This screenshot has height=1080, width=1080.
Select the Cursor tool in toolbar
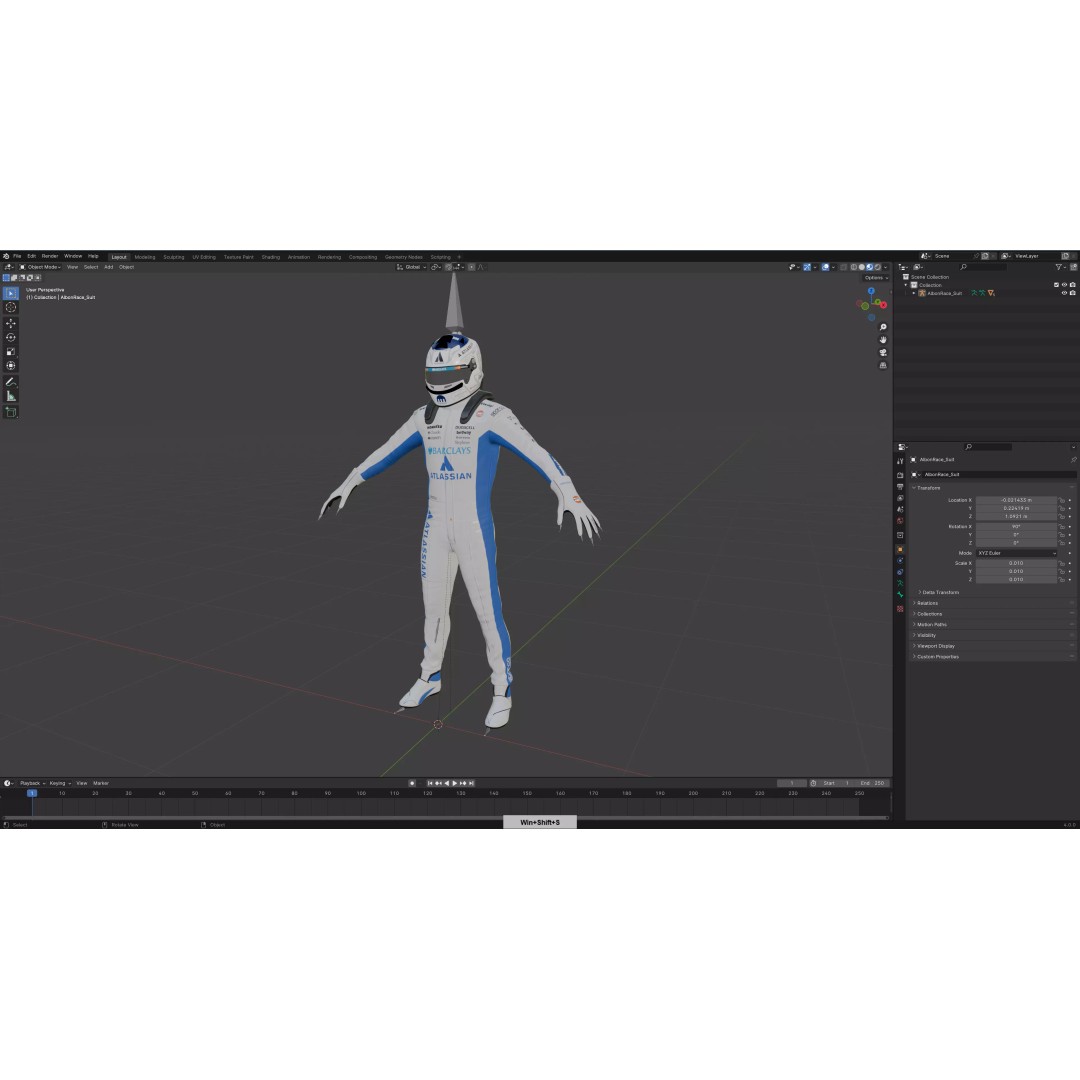[11, 307]
